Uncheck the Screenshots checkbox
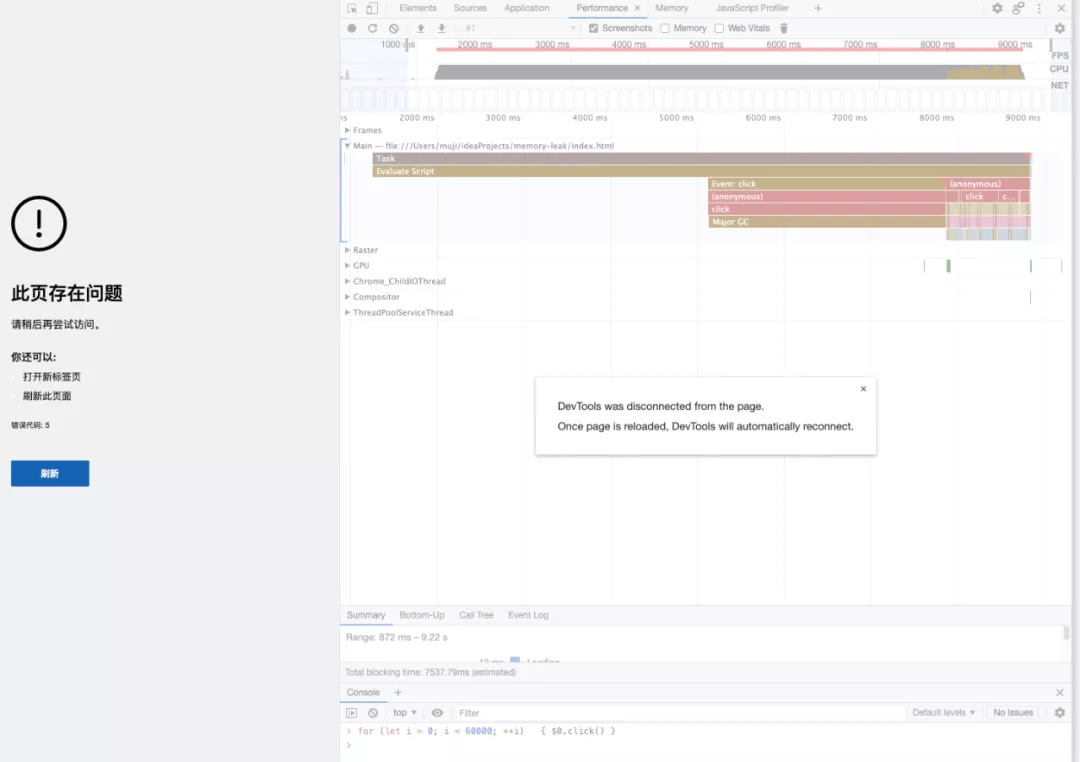This screenshot has width=1080, height=762. (x=594, y=28)
